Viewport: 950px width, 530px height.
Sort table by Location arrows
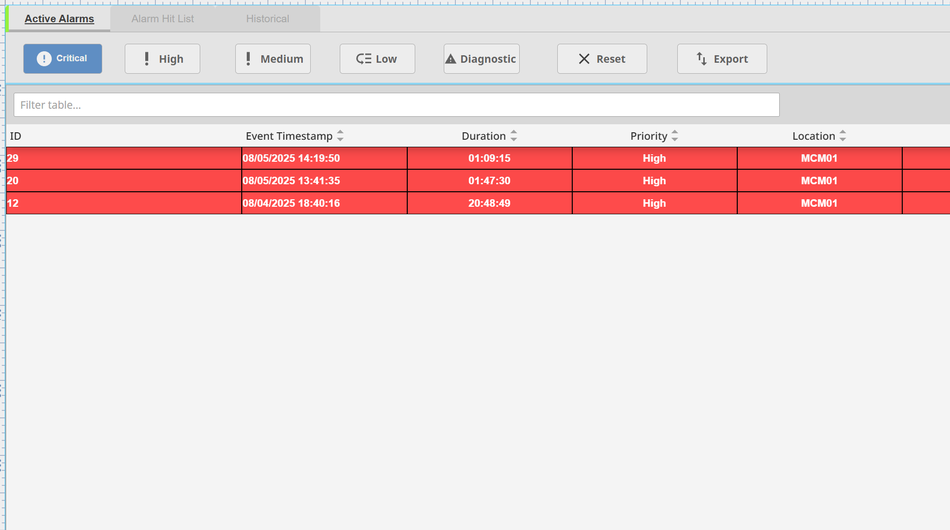pos(843,136)
